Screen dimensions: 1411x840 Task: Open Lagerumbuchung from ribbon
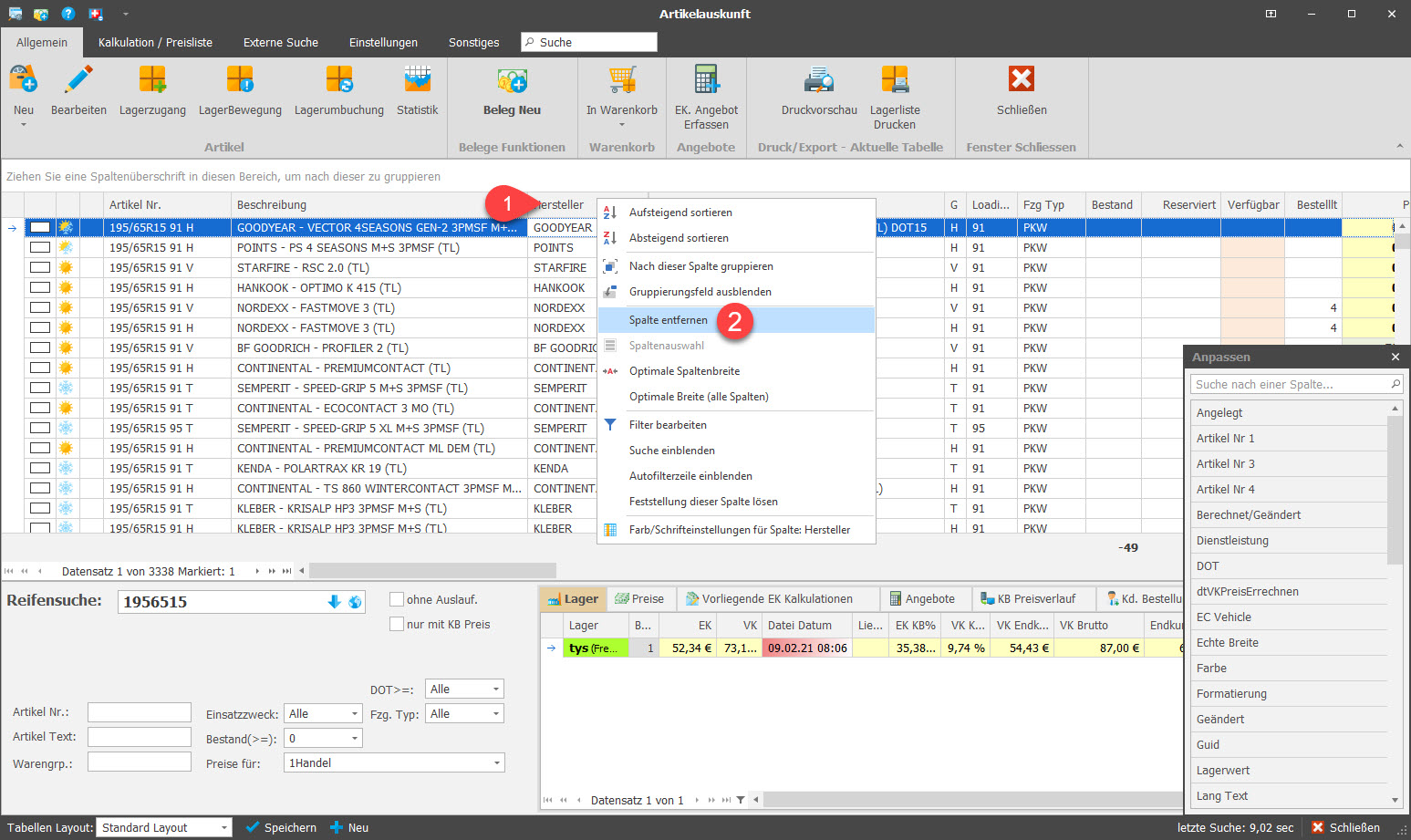(x=339, y=80)
